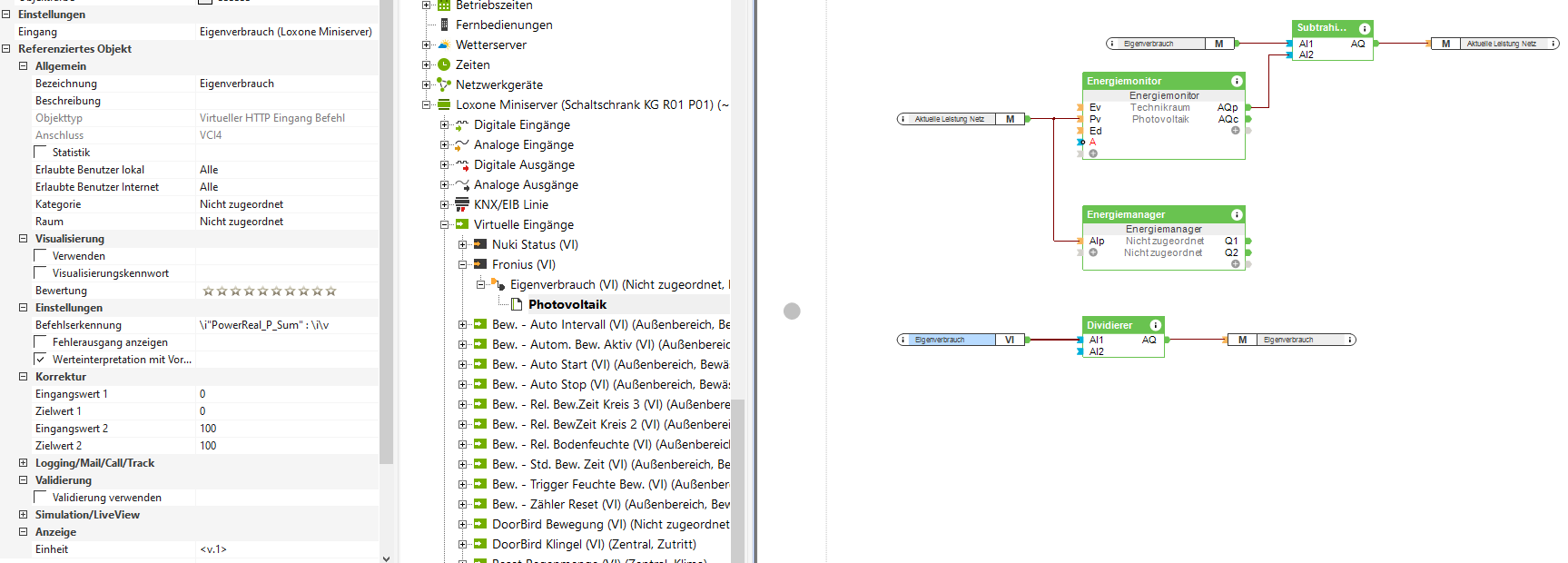Set the Bewertung star rating

(270, 291)
